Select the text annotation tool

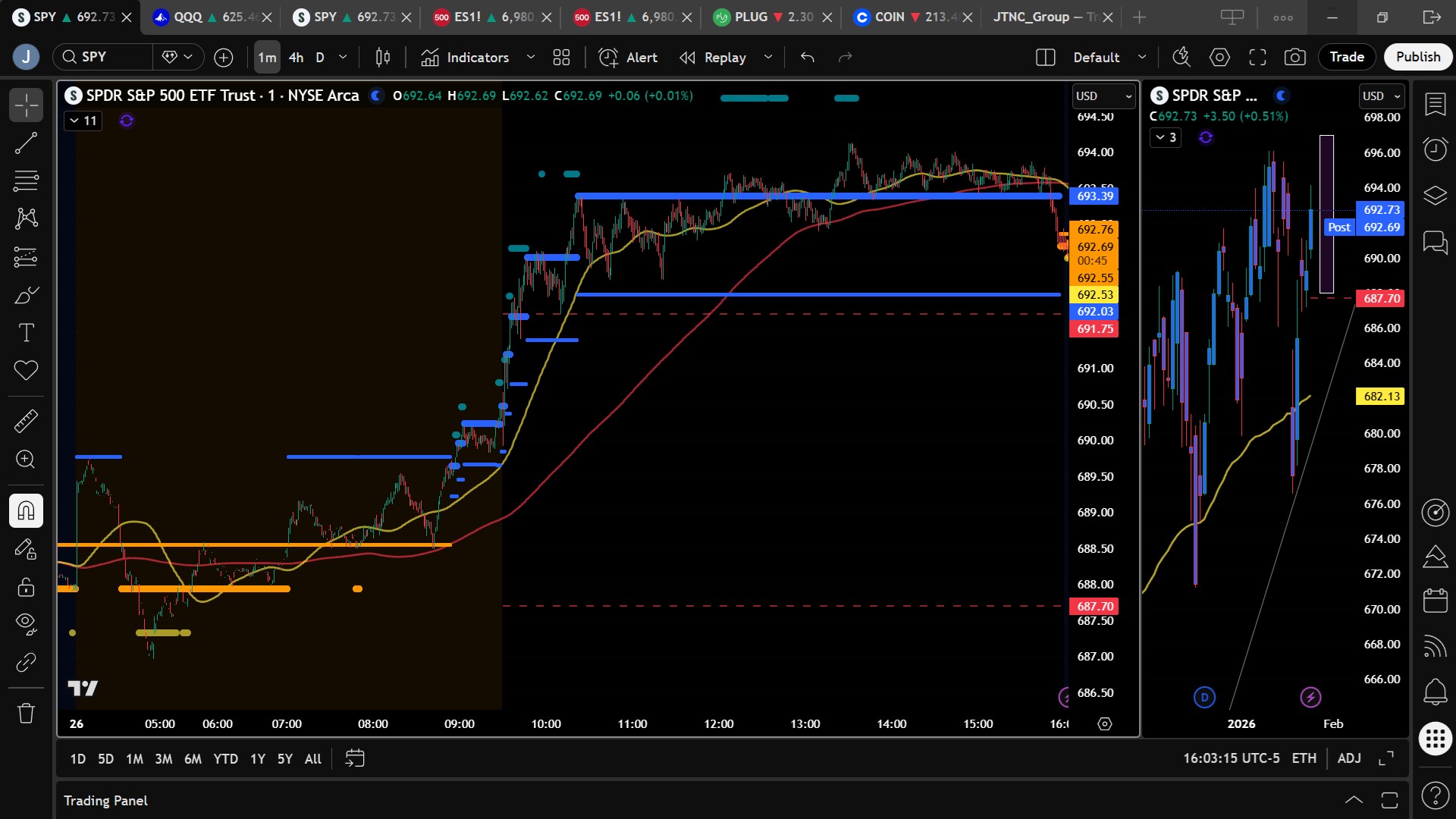pos(26,332)
